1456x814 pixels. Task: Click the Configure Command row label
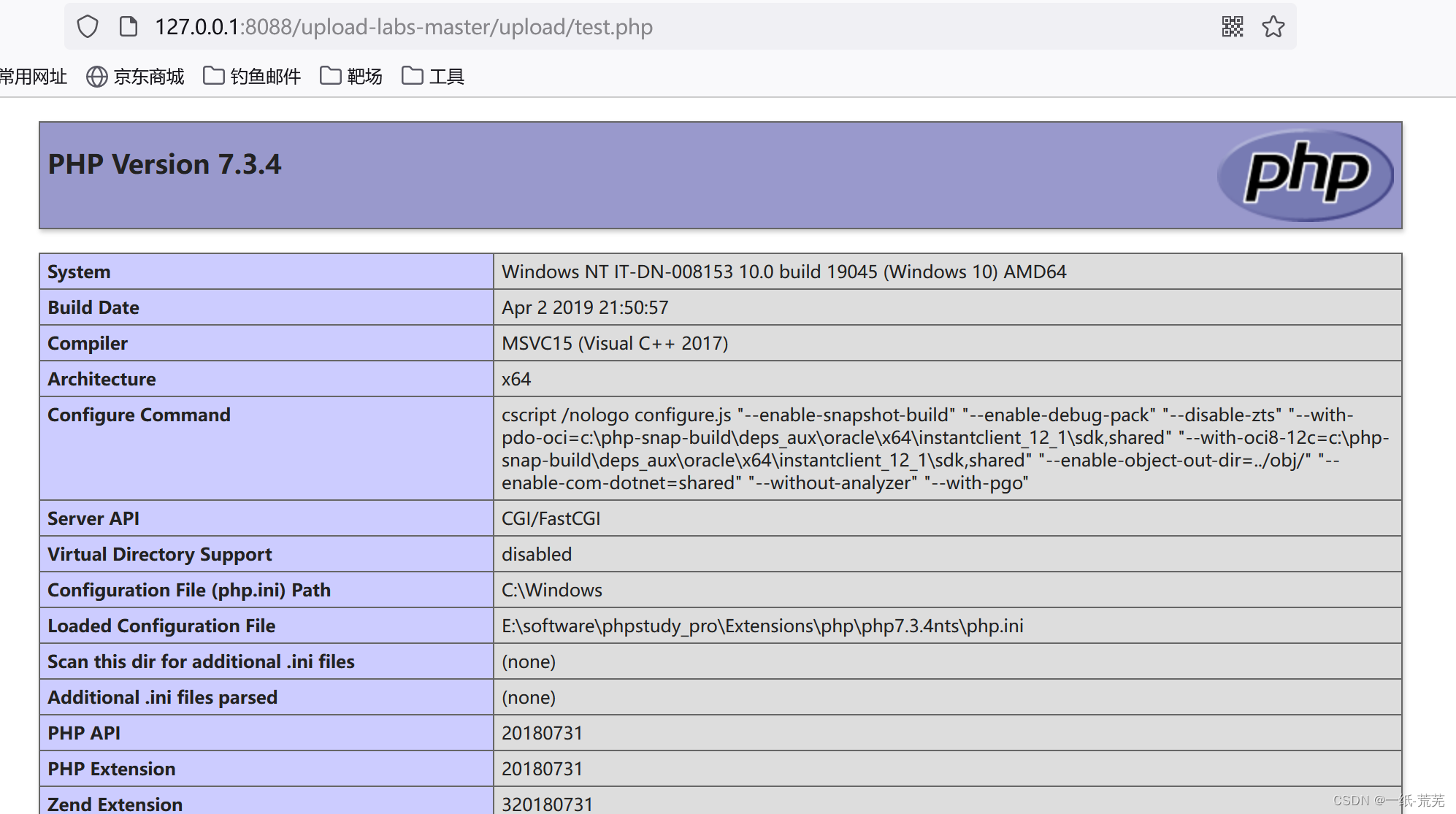139,415
